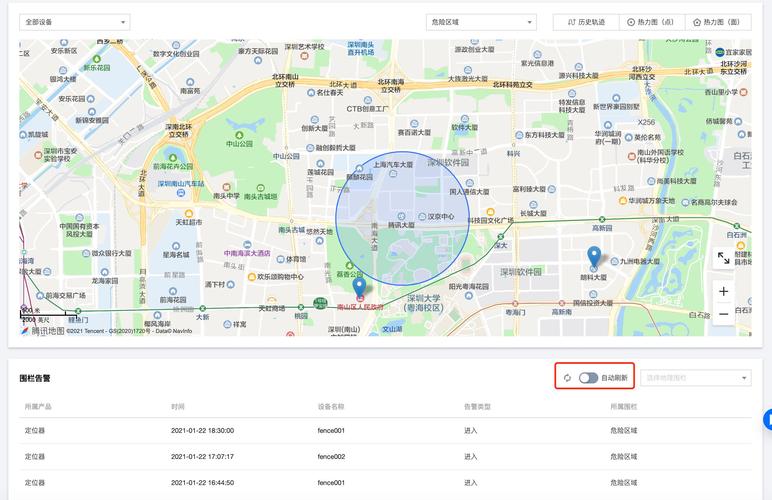Click the 名商高尔夫球会 map marker
This screenshot has width=772, height=500.
(x=685, y=202)
